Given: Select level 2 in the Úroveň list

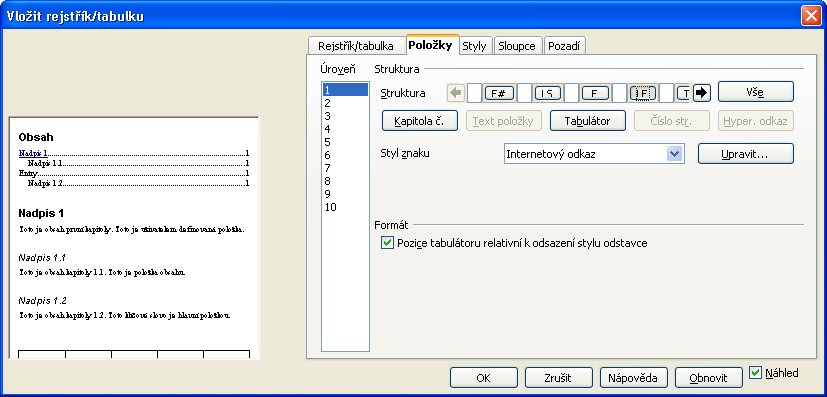Looking at the screenshot, I should (x=345, y=103).
